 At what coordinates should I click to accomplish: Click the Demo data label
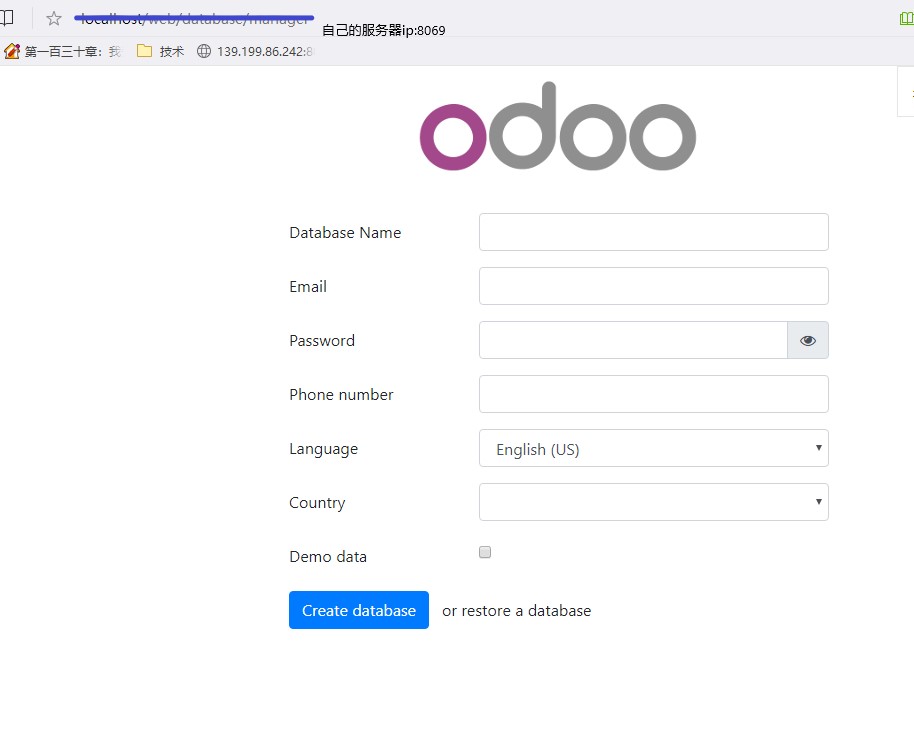click(x=328, y=557)
